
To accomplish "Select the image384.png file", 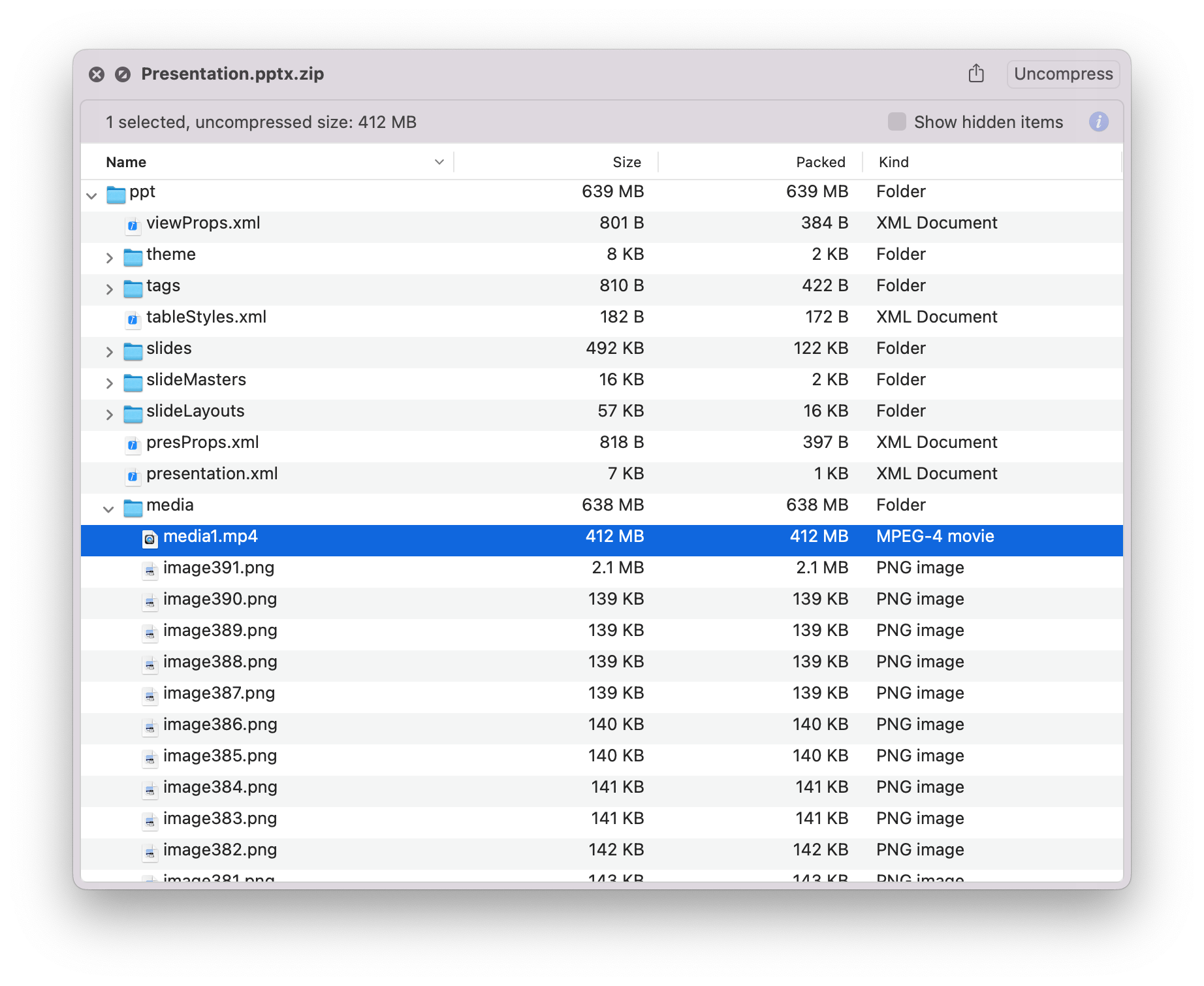I will point(602,787).
